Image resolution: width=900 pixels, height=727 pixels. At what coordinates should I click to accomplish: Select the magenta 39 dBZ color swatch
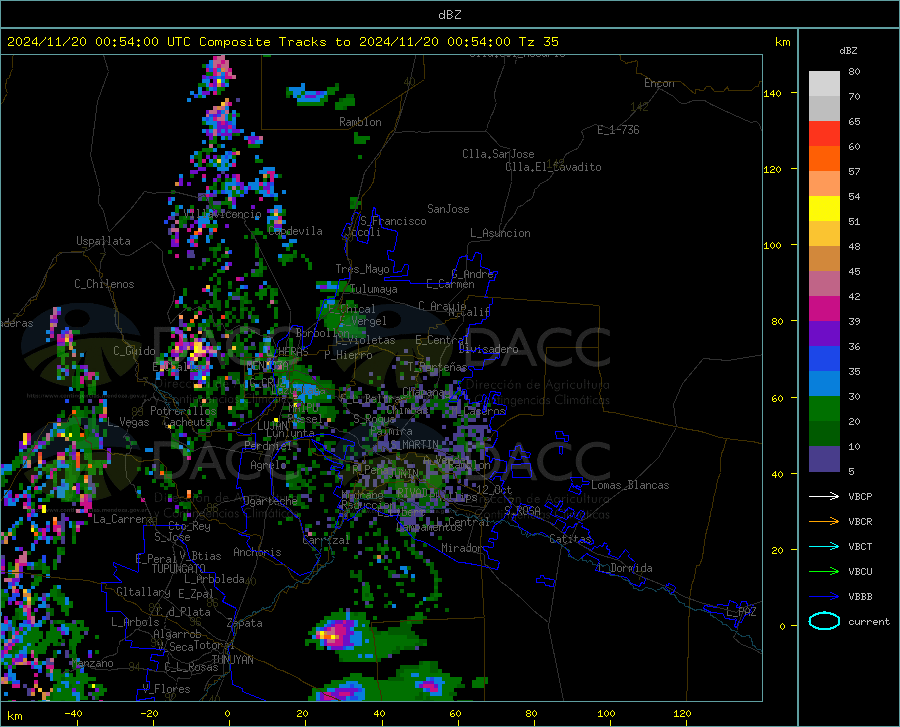coord(824,309)
